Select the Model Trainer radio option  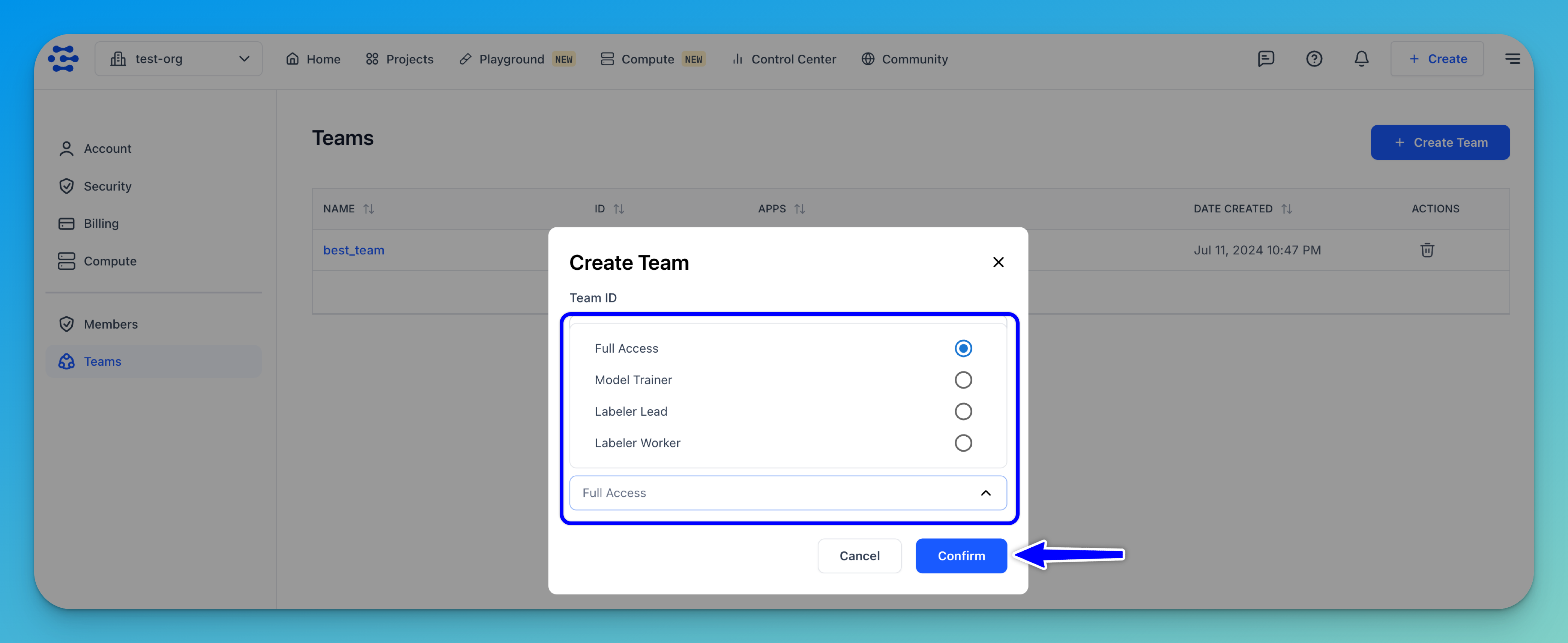point(963,380)
